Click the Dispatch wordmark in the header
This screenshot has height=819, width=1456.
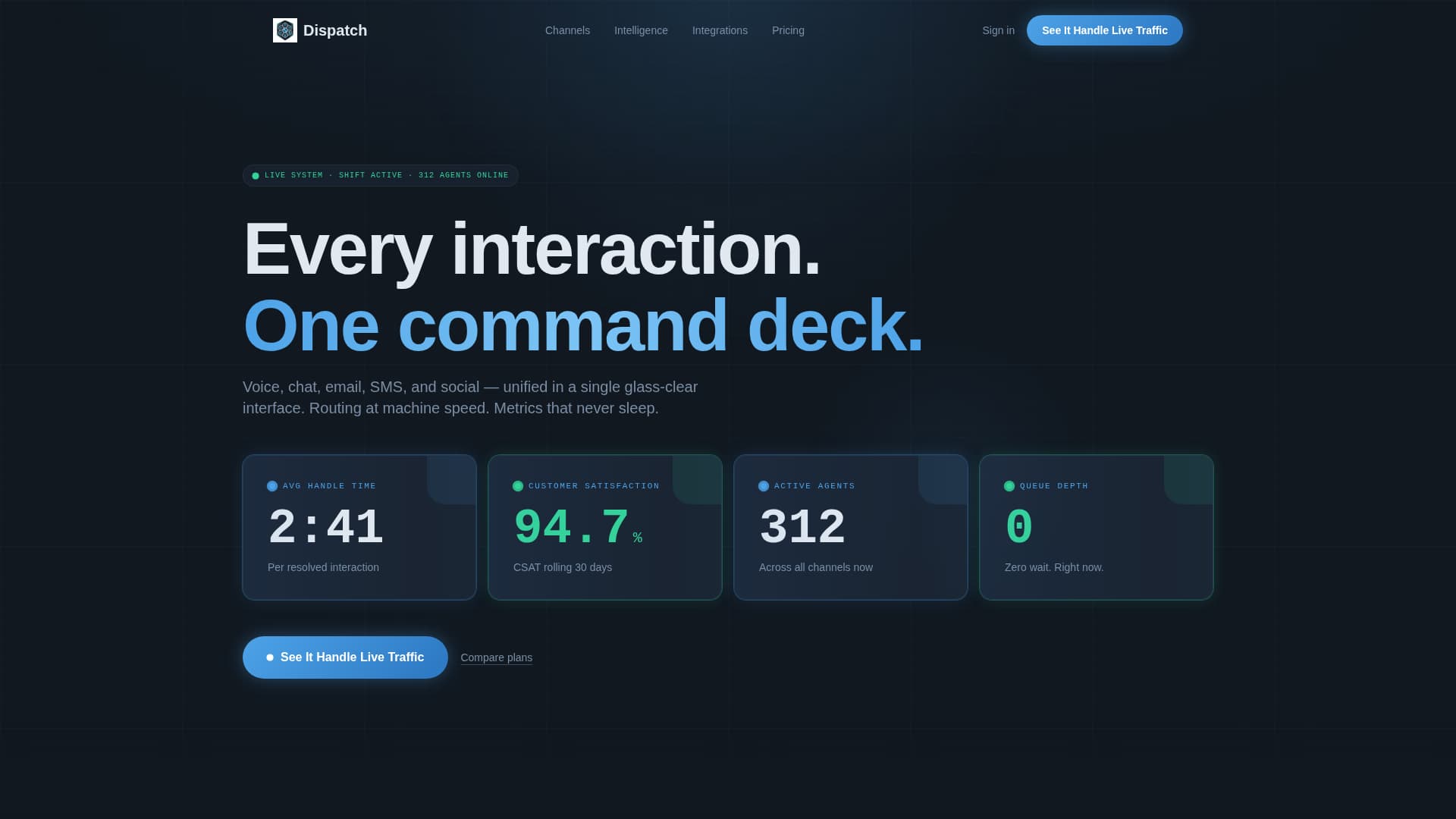pyautogui.click(x=335, y=30)
